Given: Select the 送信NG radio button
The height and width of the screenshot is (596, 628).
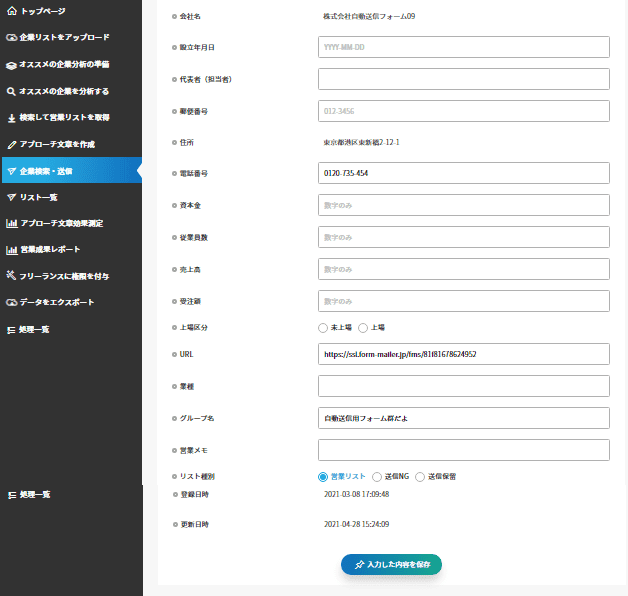Looking at the screenshot, I should (377, 477).
